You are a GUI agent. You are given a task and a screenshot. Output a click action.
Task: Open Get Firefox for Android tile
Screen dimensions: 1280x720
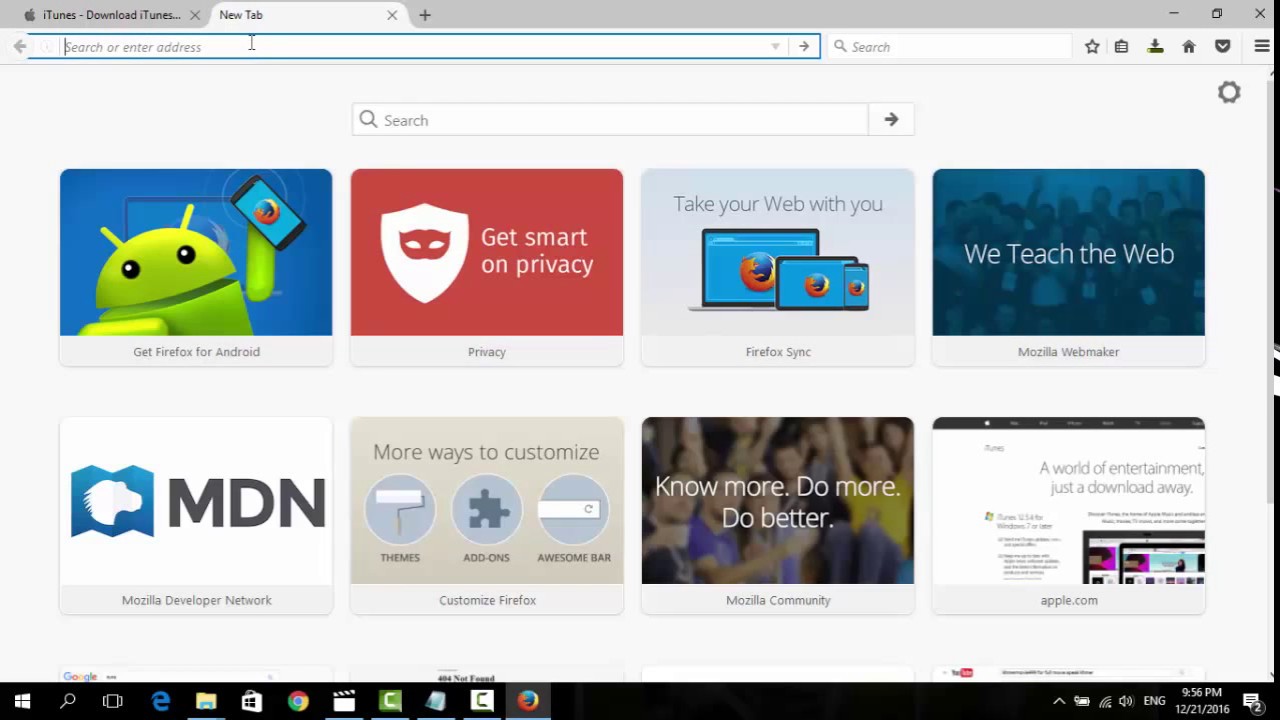pyautogui.click(x=196, y=267)
